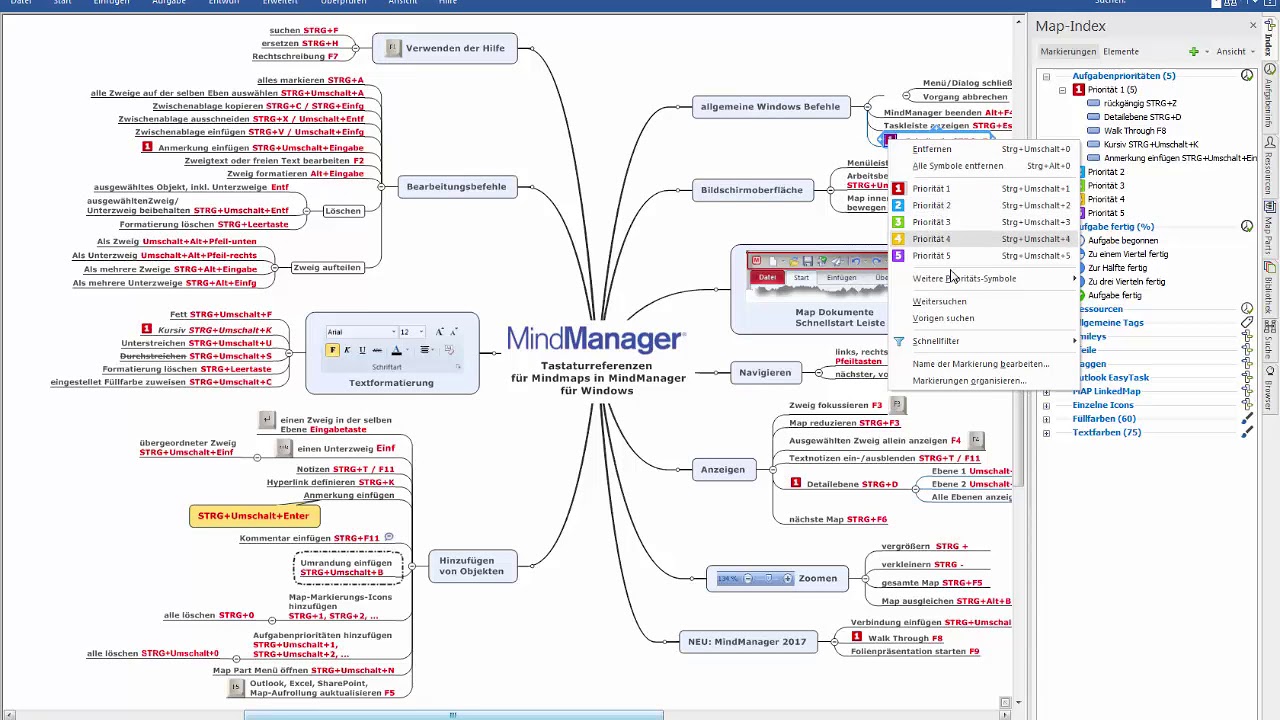The image size is (1280, 720).
Task: Click Priorität 2 in Map-Index tree
Action: (1106, 172)
